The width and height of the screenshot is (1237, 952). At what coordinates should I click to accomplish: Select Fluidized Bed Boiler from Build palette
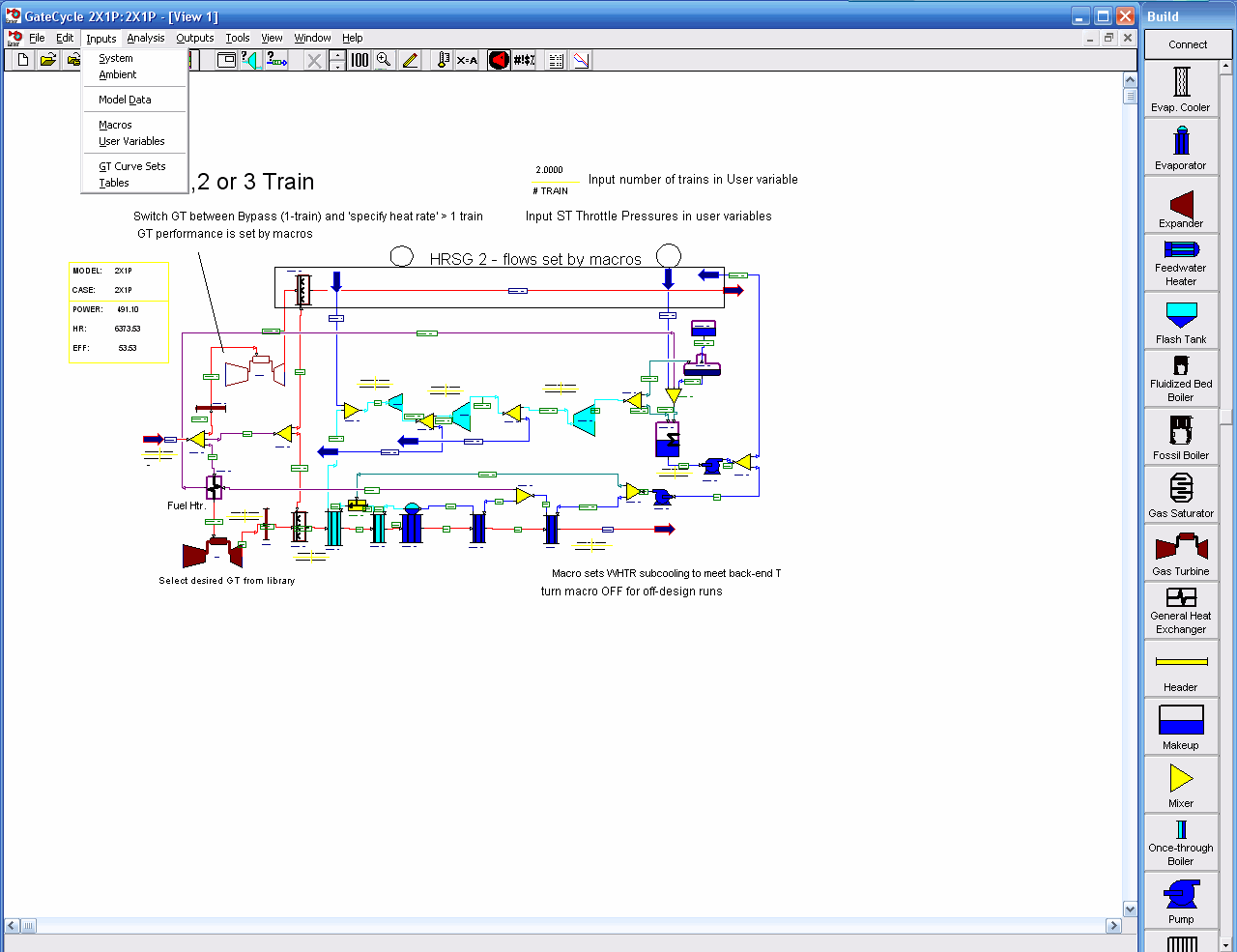point(1181,379)
